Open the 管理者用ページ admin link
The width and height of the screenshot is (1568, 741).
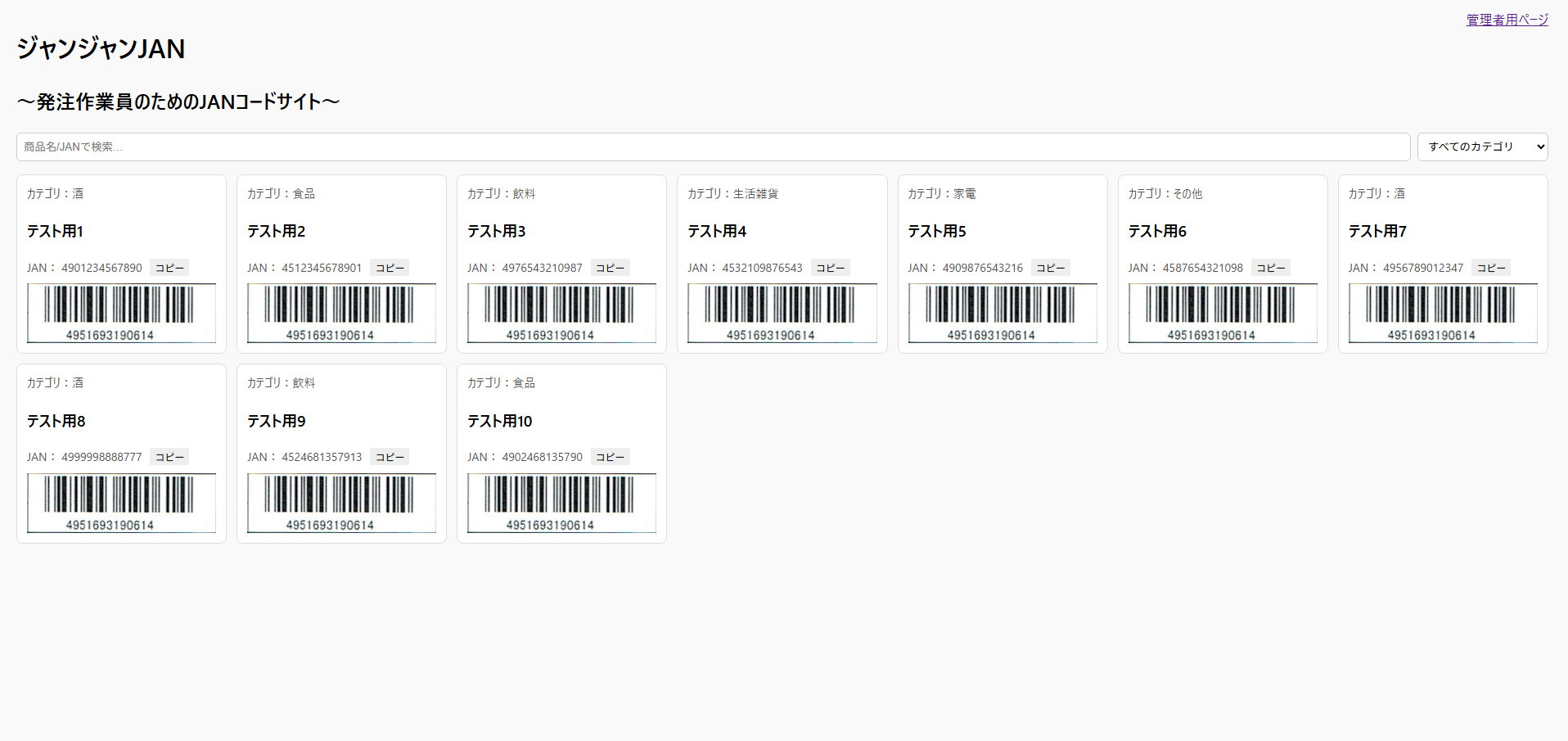[x=1507, y=20]
